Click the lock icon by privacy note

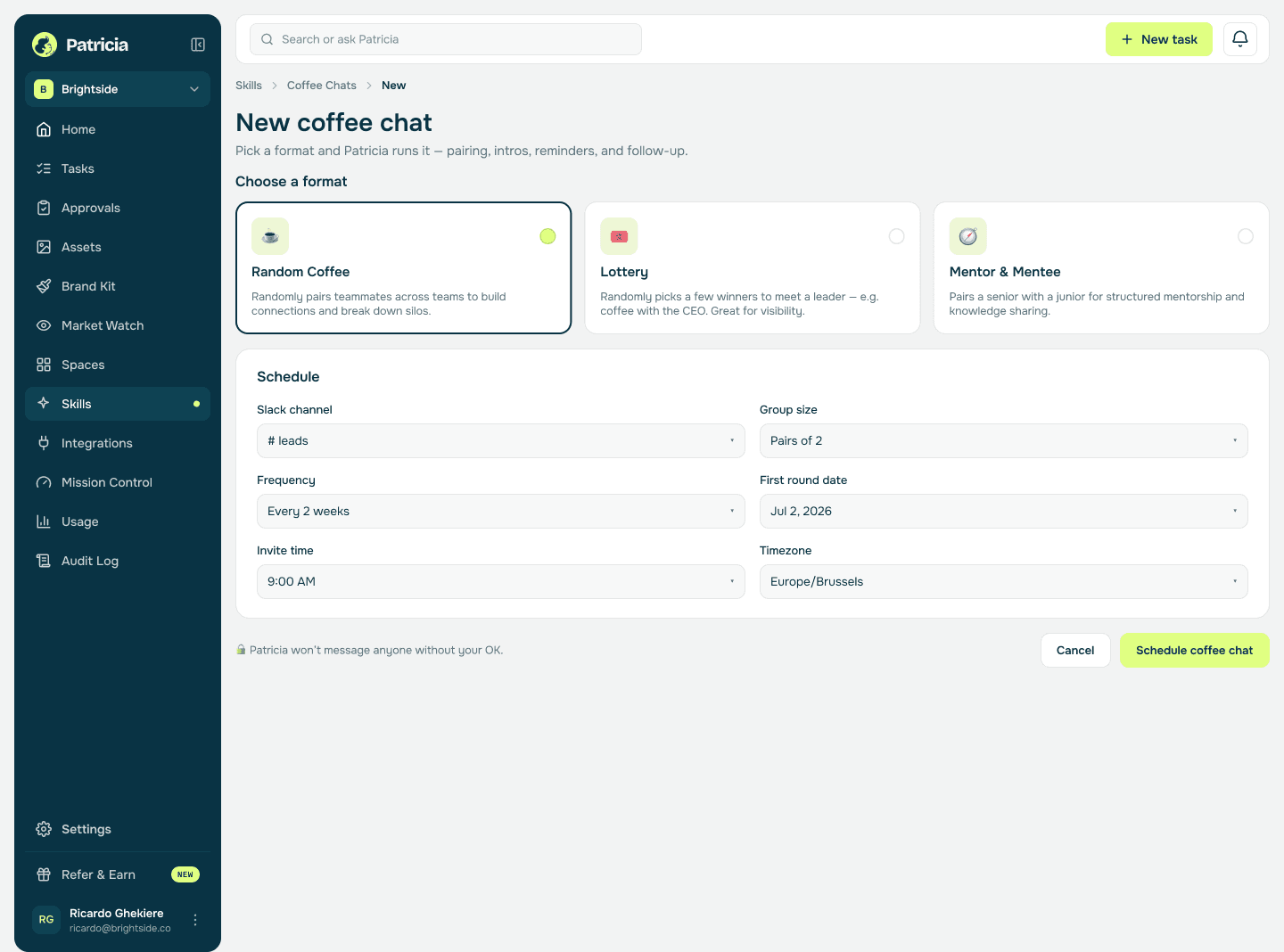241,650
